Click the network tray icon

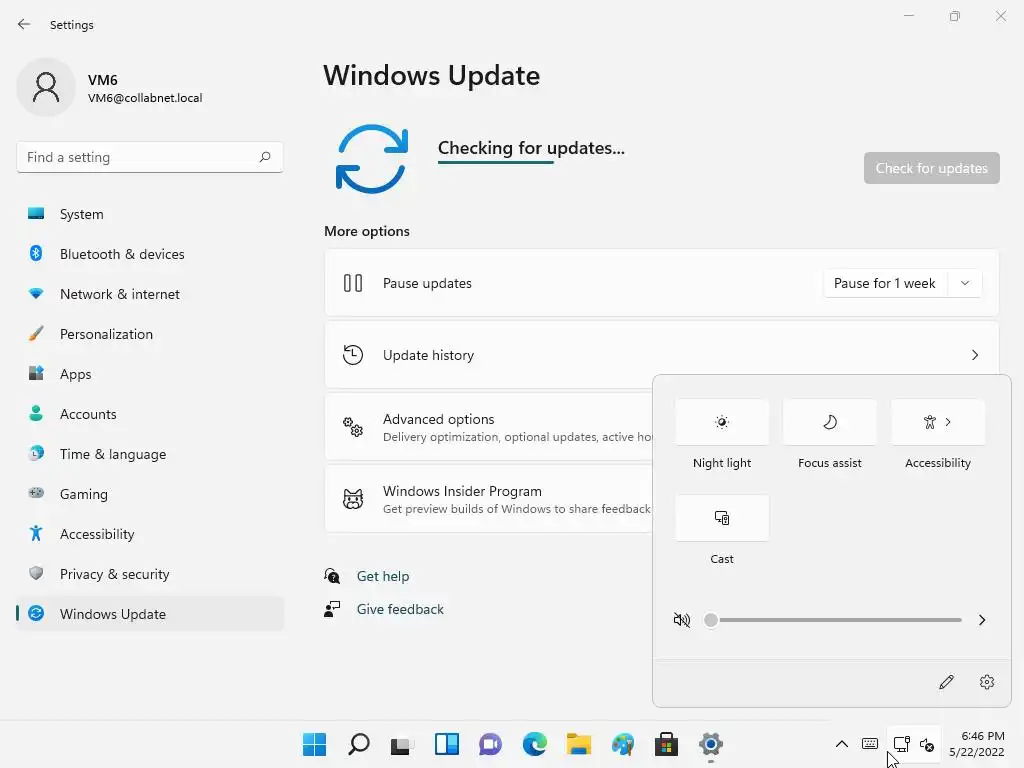[x=901, y=744]
